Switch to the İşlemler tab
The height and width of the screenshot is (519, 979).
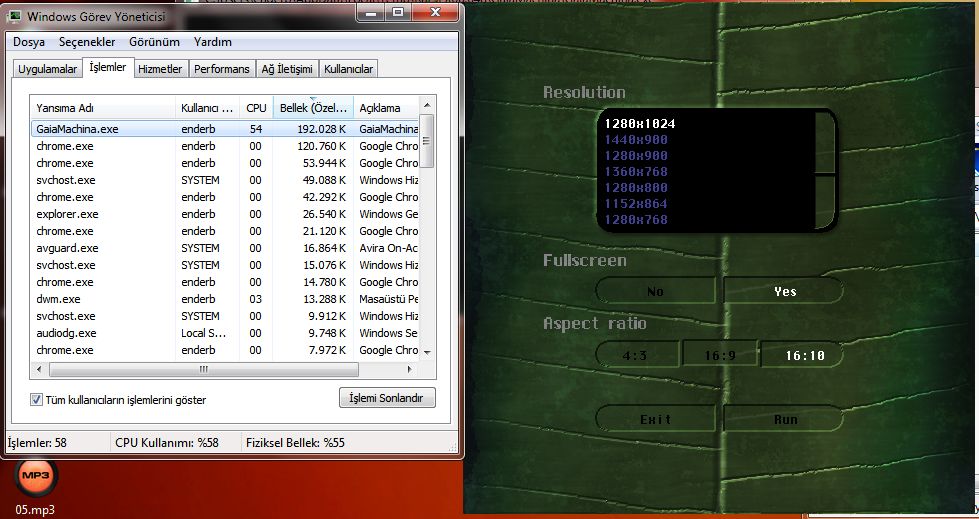coord(108,67)
